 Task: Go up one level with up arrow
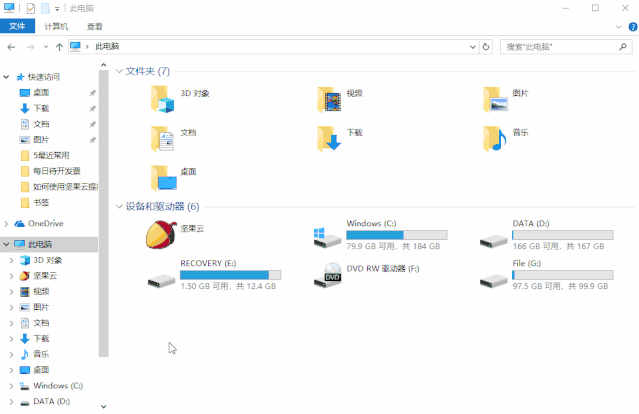[59, 47]
